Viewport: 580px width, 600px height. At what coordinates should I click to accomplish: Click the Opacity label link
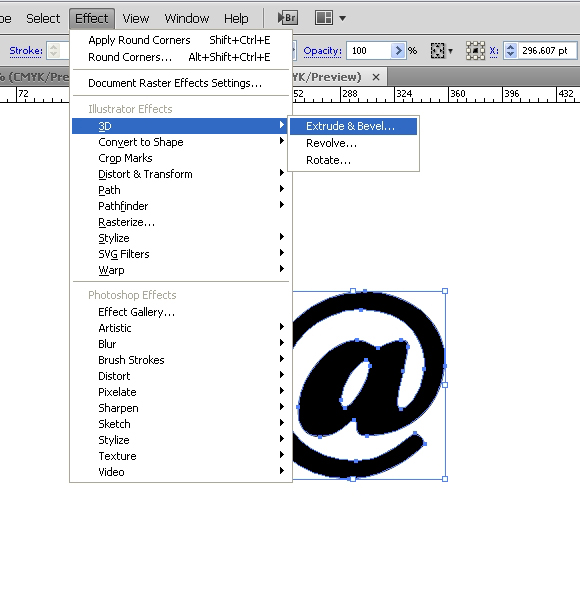[x=322, y=51]
